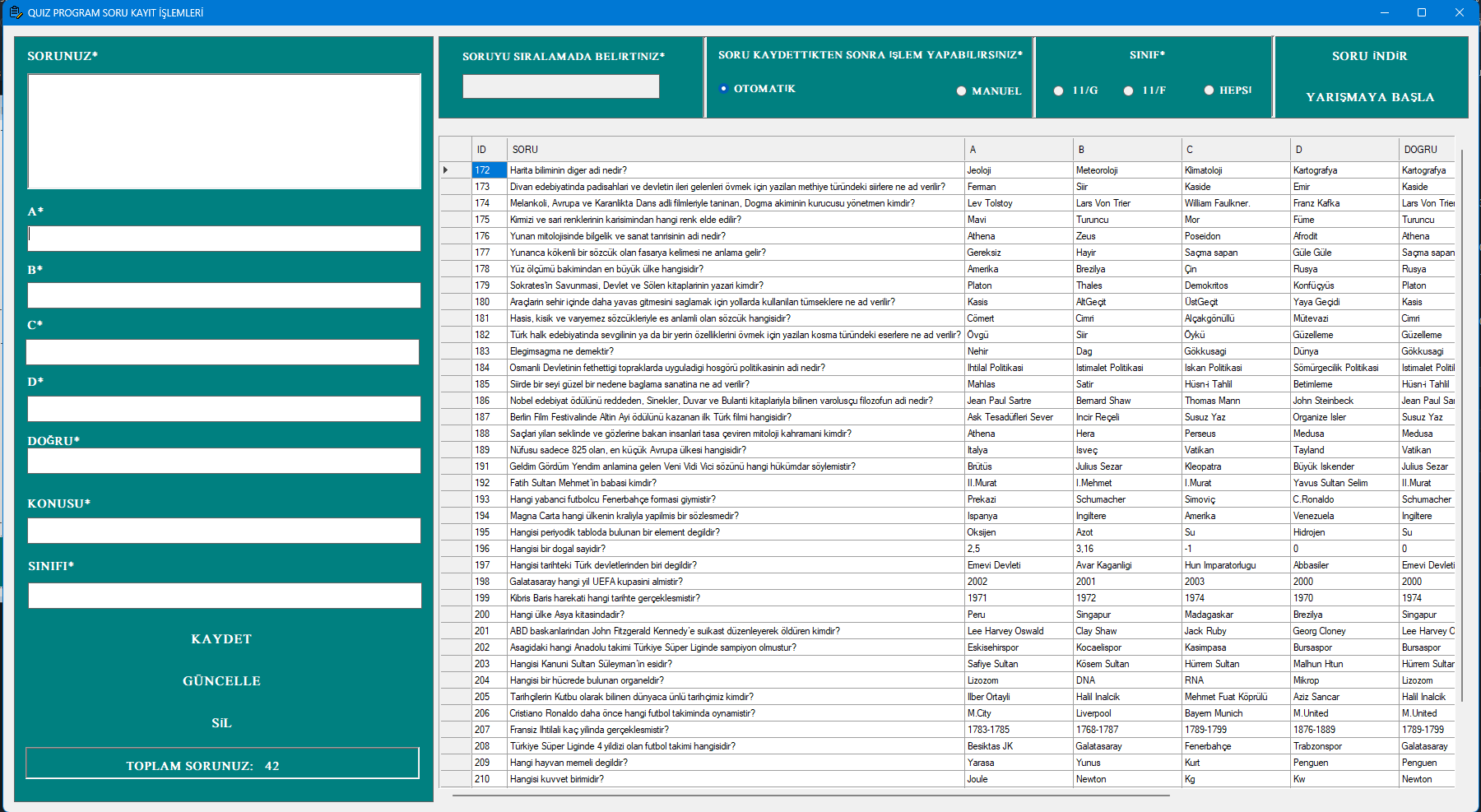This screenshot has height=812, width=1481.
Task: Focus the KONUSU topic field
Action: point(224,531)
